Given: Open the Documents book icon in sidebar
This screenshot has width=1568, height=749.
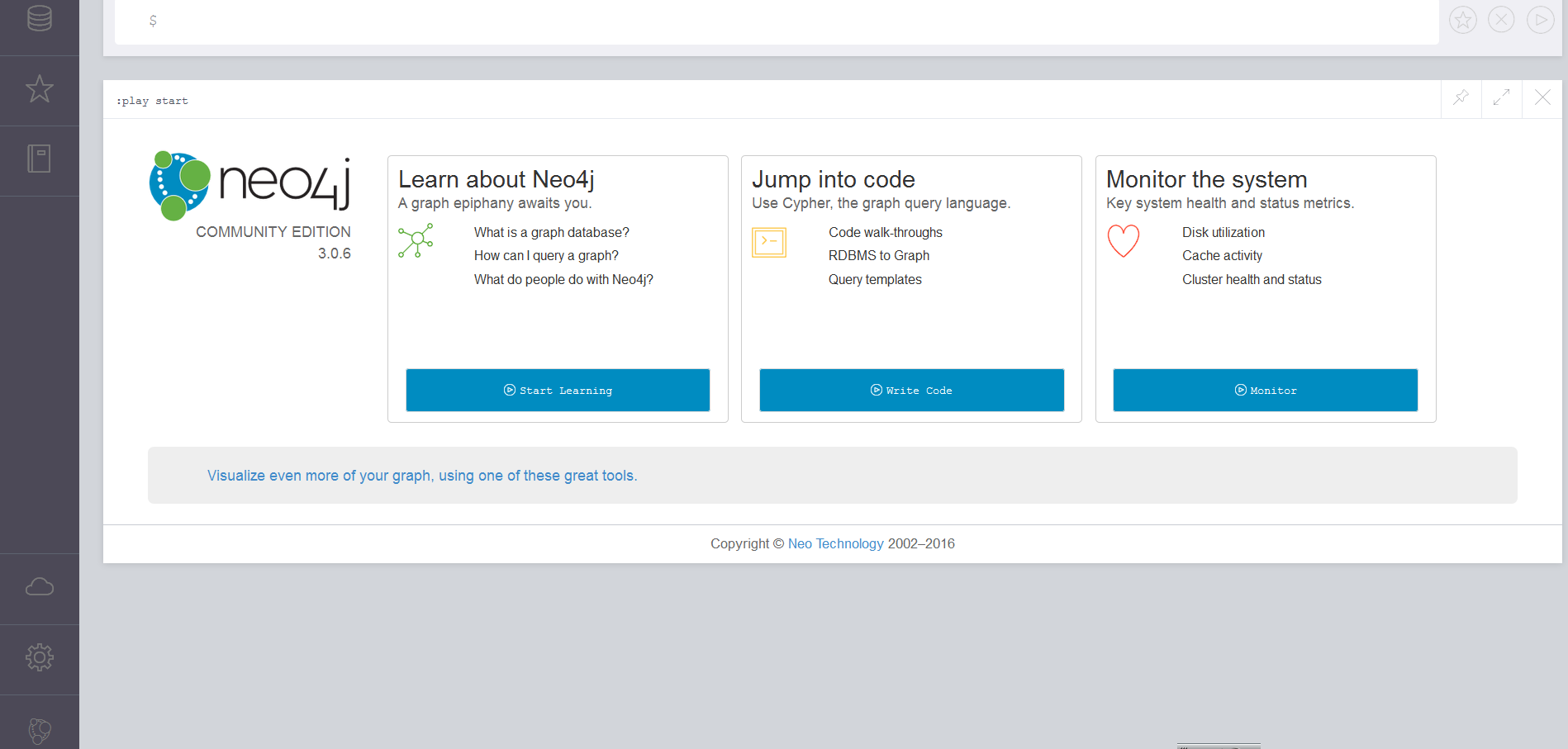Looking at the screenshot, I should pos(40,159).
